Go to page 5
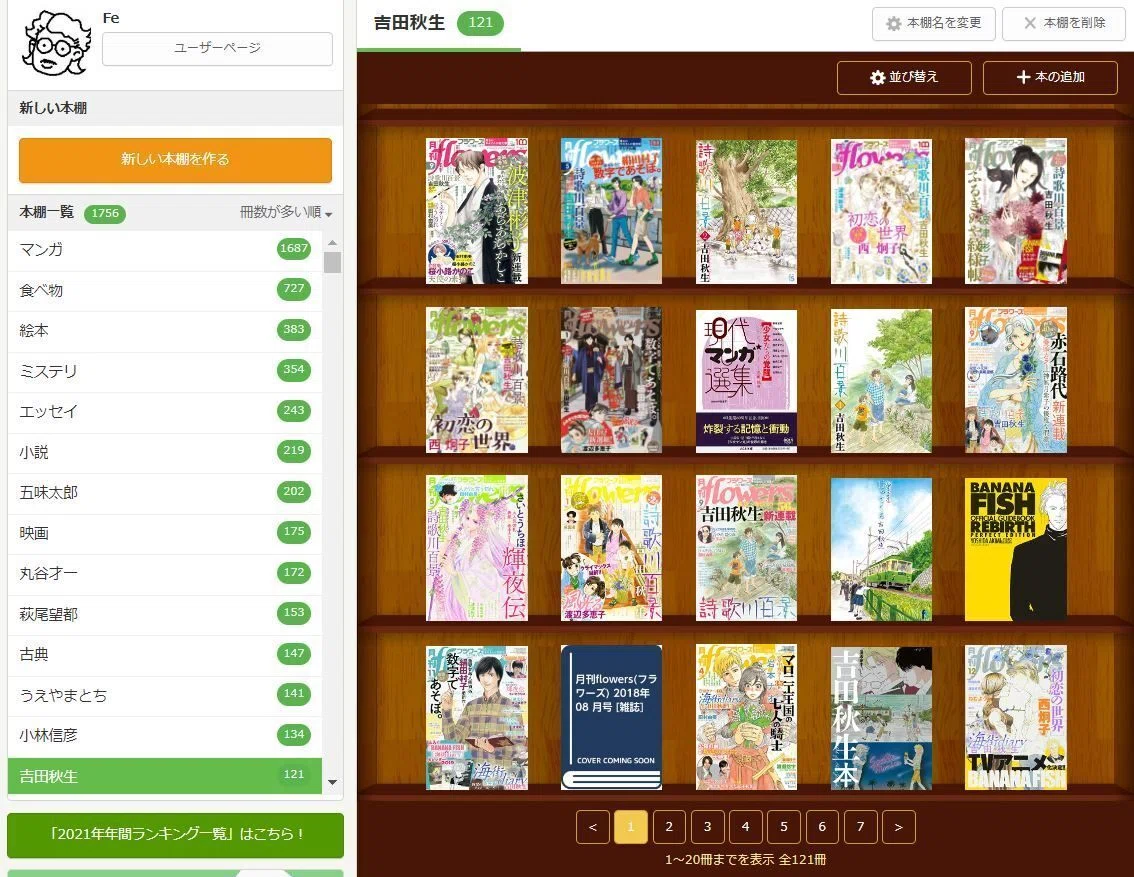The image size is (1134, 877). pyautogui.click(x=784, y=827)
